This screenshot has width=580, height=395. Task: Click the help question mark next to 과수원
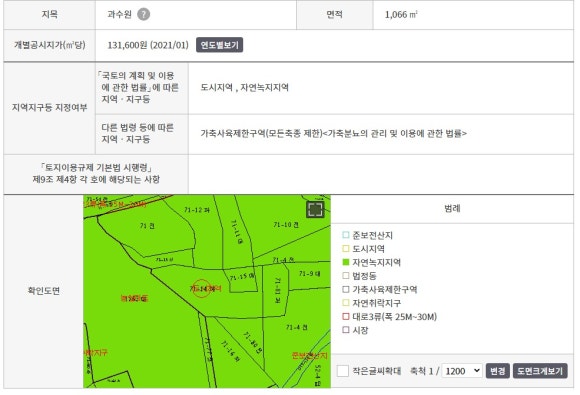[144, 14]
